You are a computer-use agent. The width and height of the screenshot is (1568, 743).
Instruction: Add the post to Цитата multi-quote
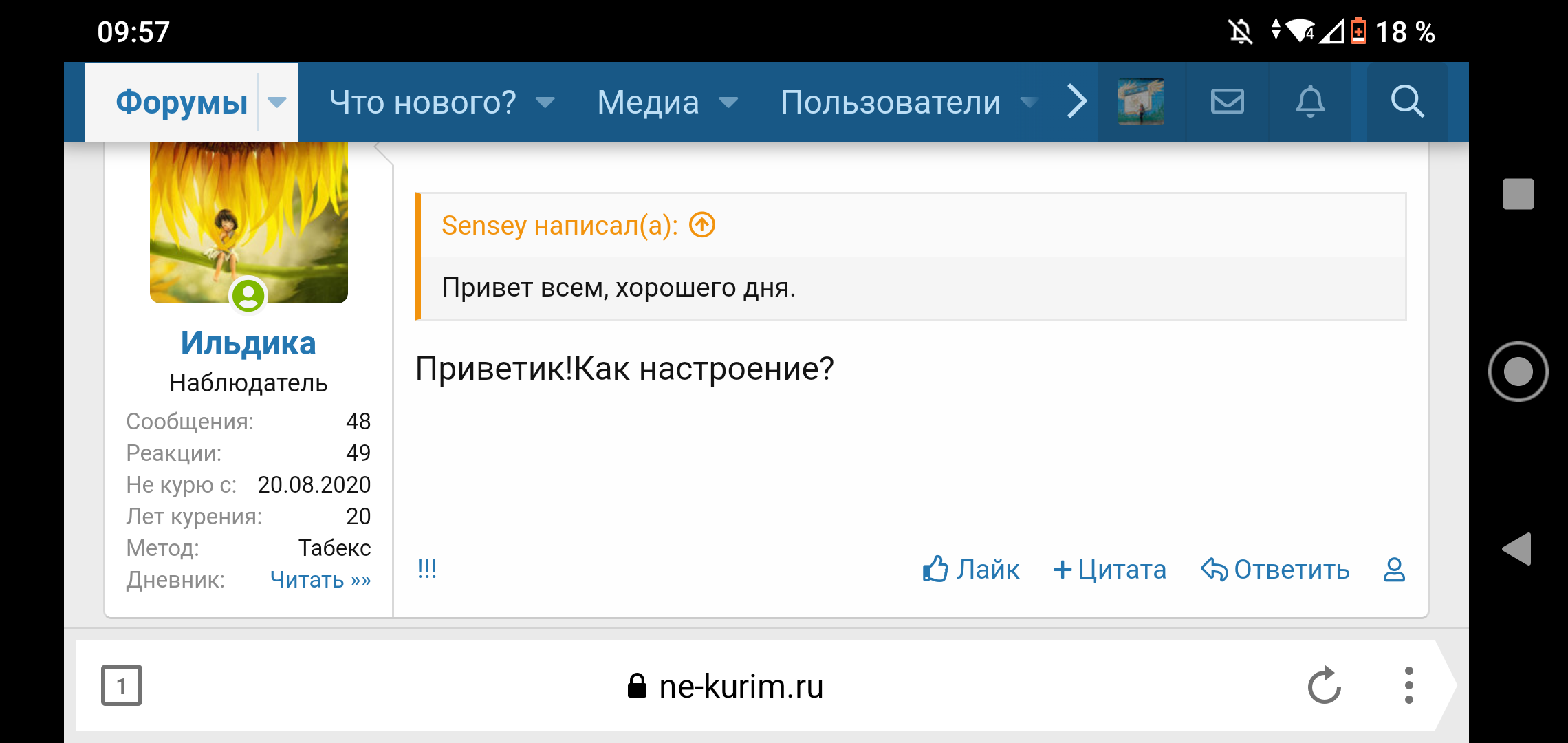(1109, 570)
